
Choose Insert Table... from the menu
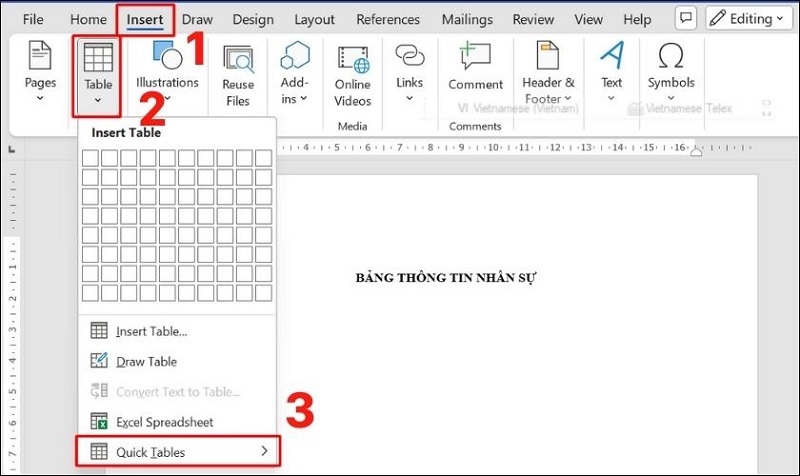click(x=151, y=331)
